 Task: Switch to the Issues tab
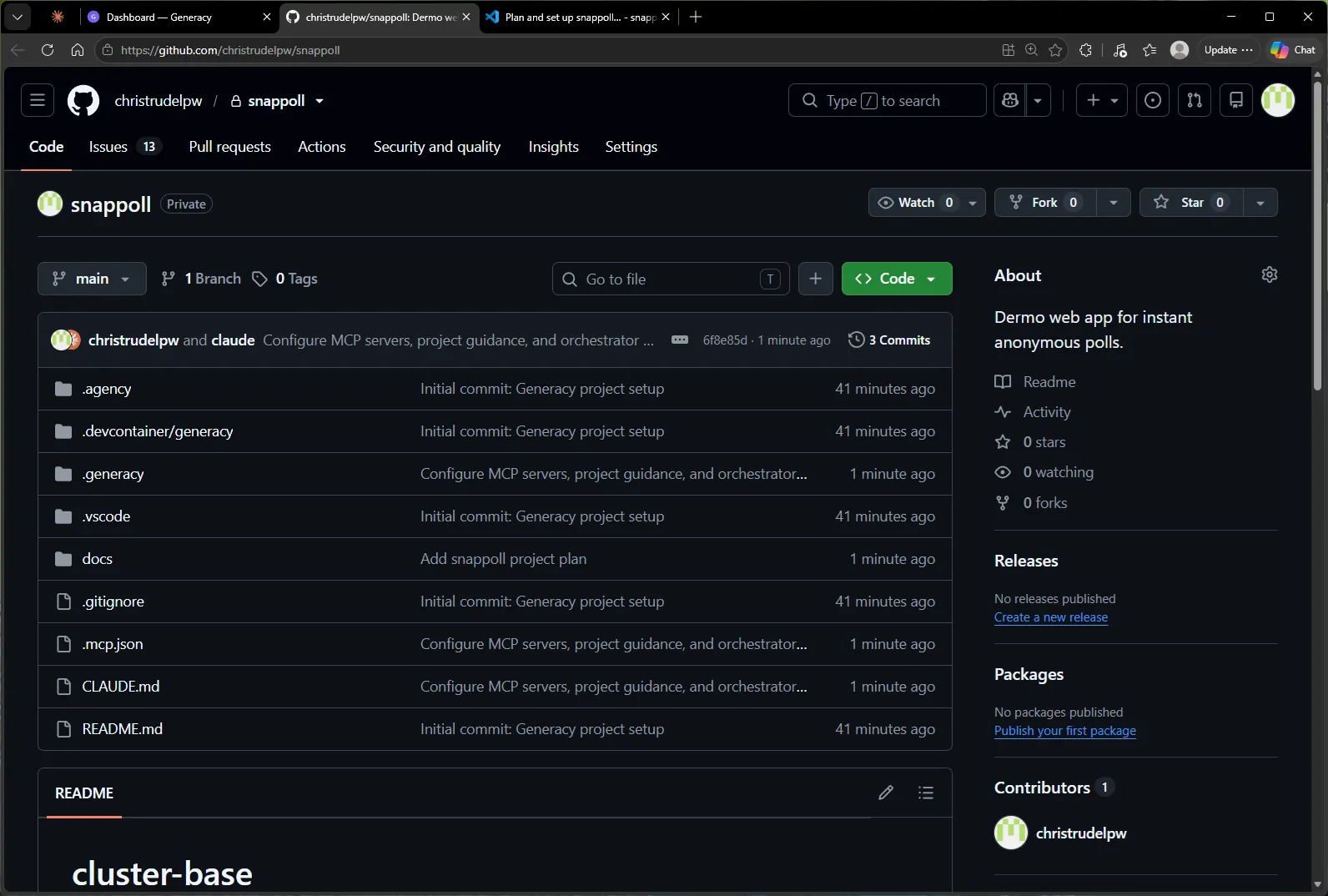point(124,147)
